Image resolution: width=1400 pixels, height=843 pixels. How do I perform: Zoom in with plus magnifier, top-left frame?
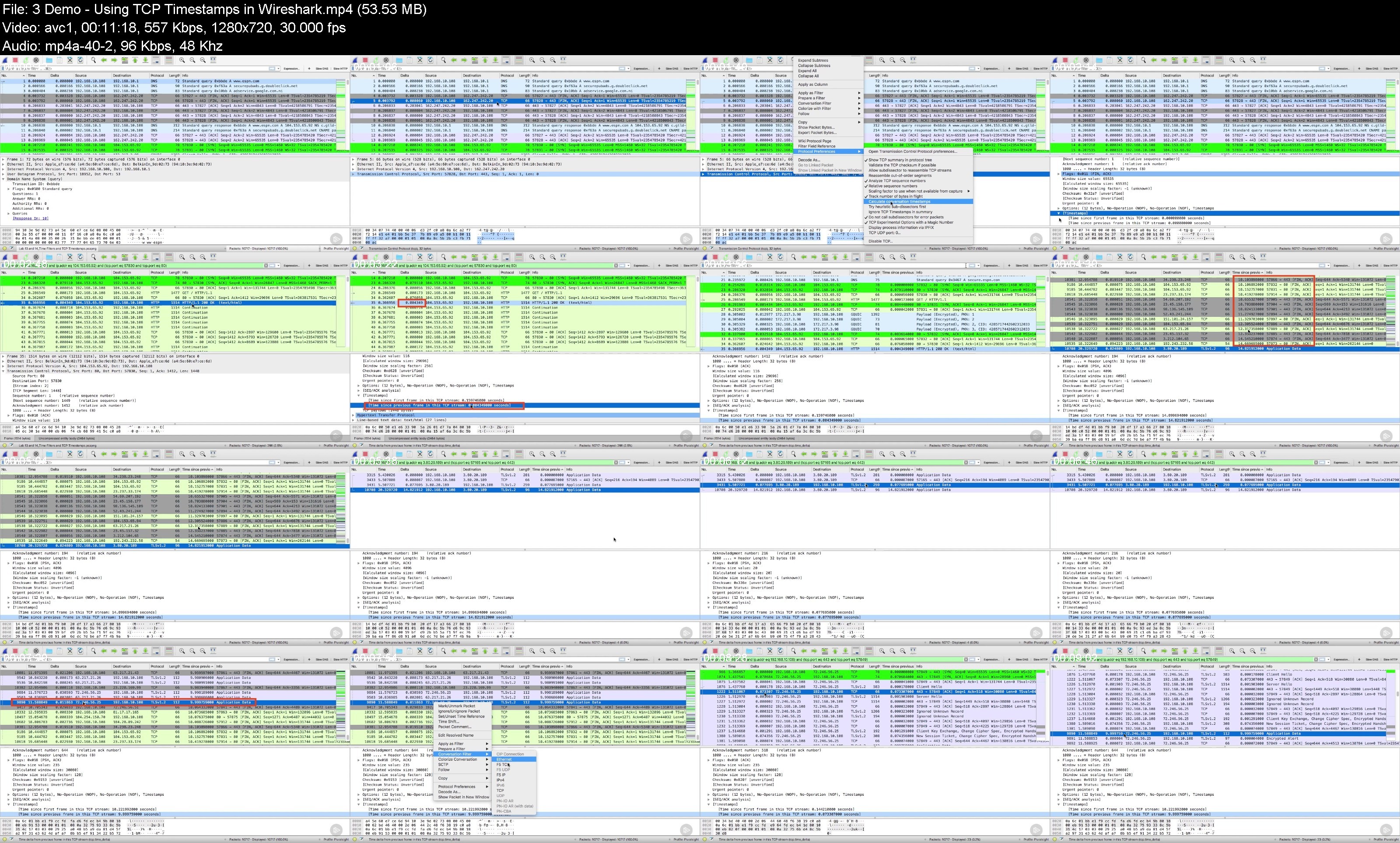tap(182, 60)
